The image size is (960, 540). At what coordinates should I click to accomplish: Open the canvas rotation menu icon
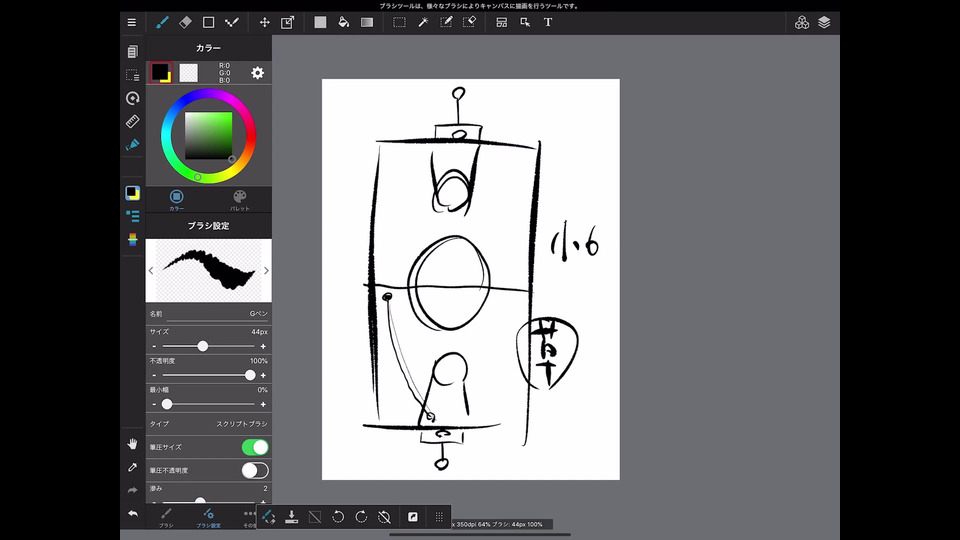(132, 99)
